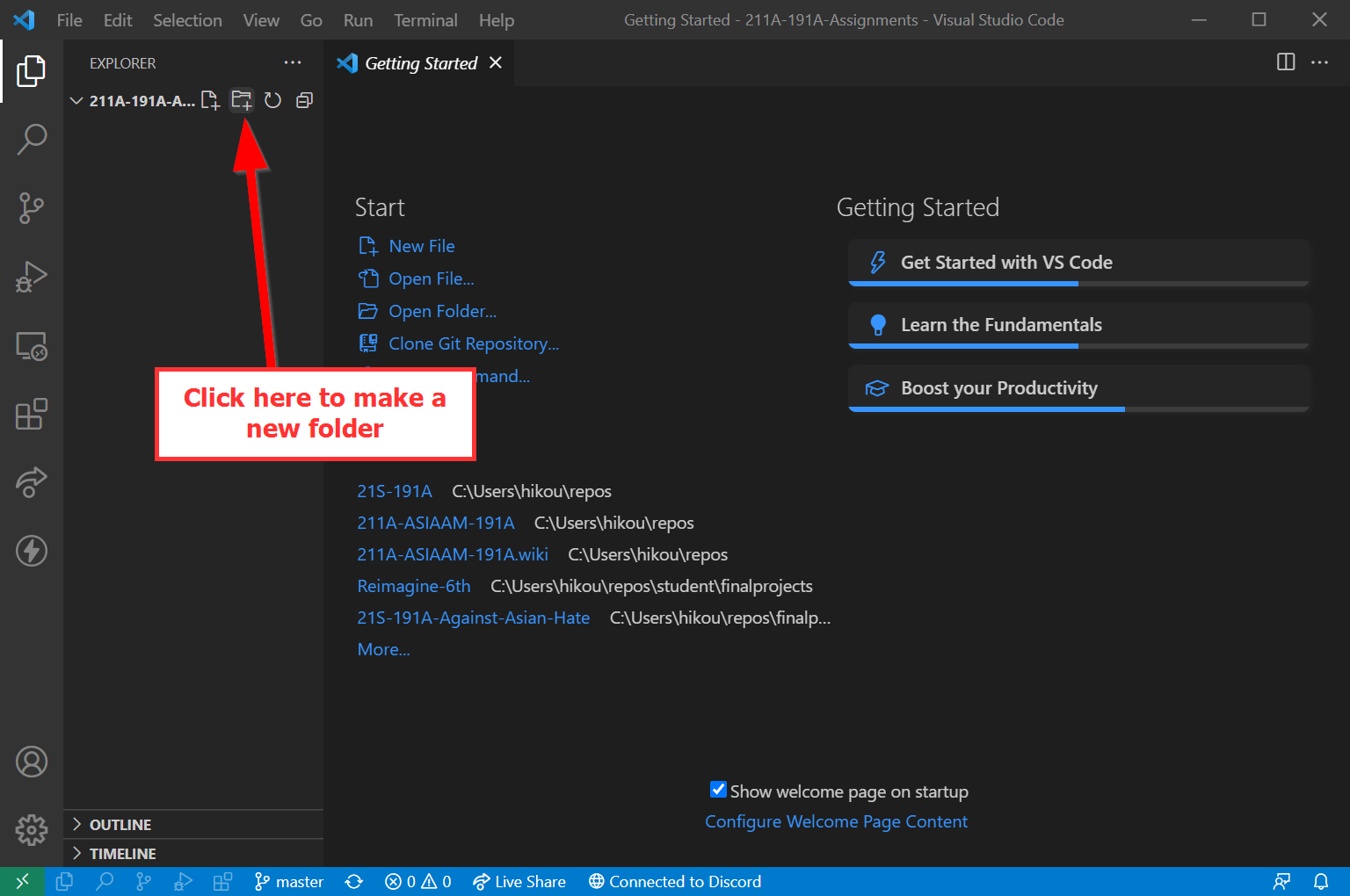Image resolution: width=1350 pixels, height=896 pixels.
Task: Open the Source Control view in activity bar
Action: click(x=32, y=208)
